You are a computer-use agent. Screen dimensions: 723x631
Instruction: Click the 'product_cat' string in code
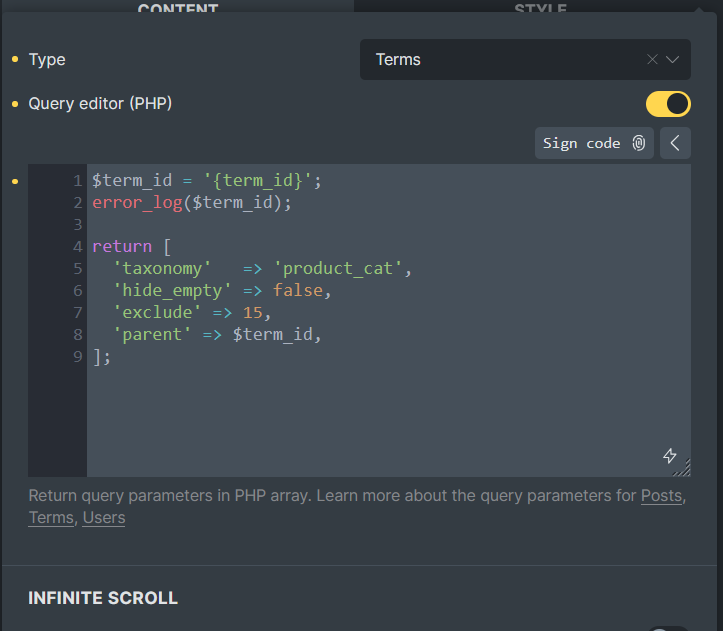click(338, 268)
